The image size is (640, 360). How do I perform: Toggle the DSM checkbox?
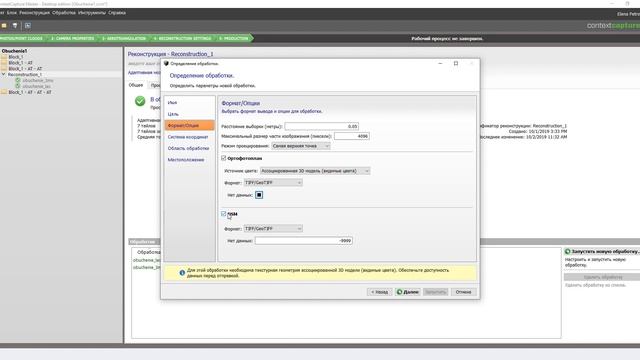[x=224, y=213]
